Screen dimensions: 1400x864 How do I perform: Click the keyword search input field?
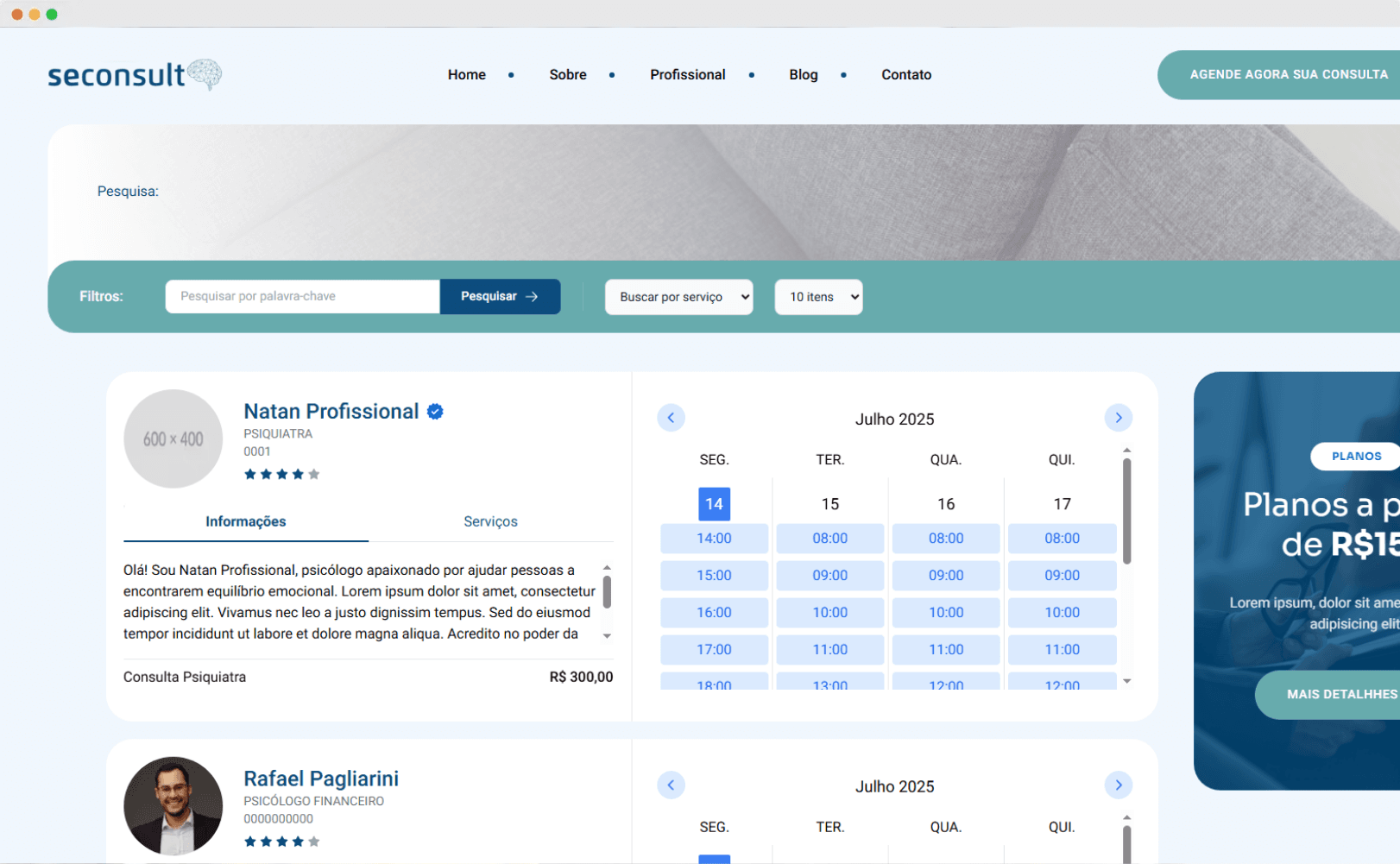[302, 297]
